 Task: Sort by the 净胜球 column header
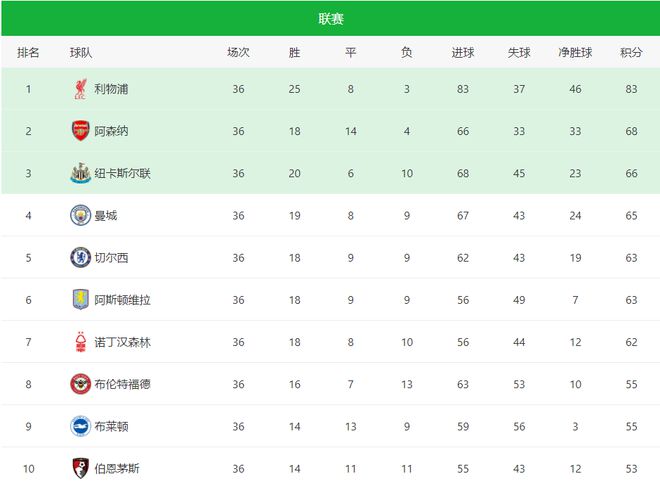(575, 53)
